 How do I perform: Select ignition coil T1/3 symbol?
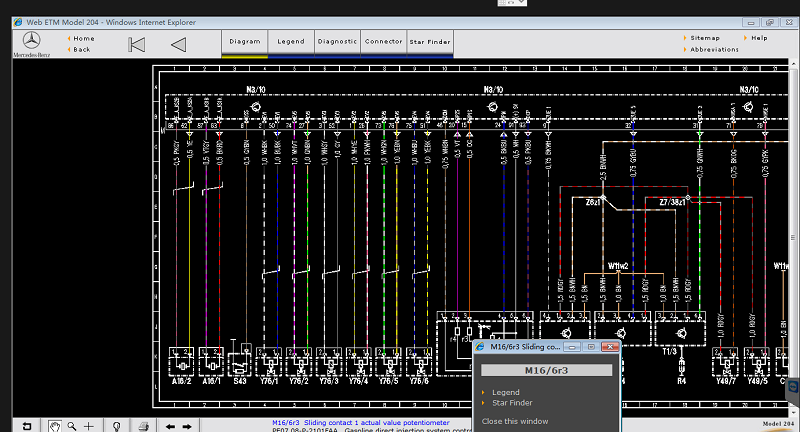(x=680, y=329)
